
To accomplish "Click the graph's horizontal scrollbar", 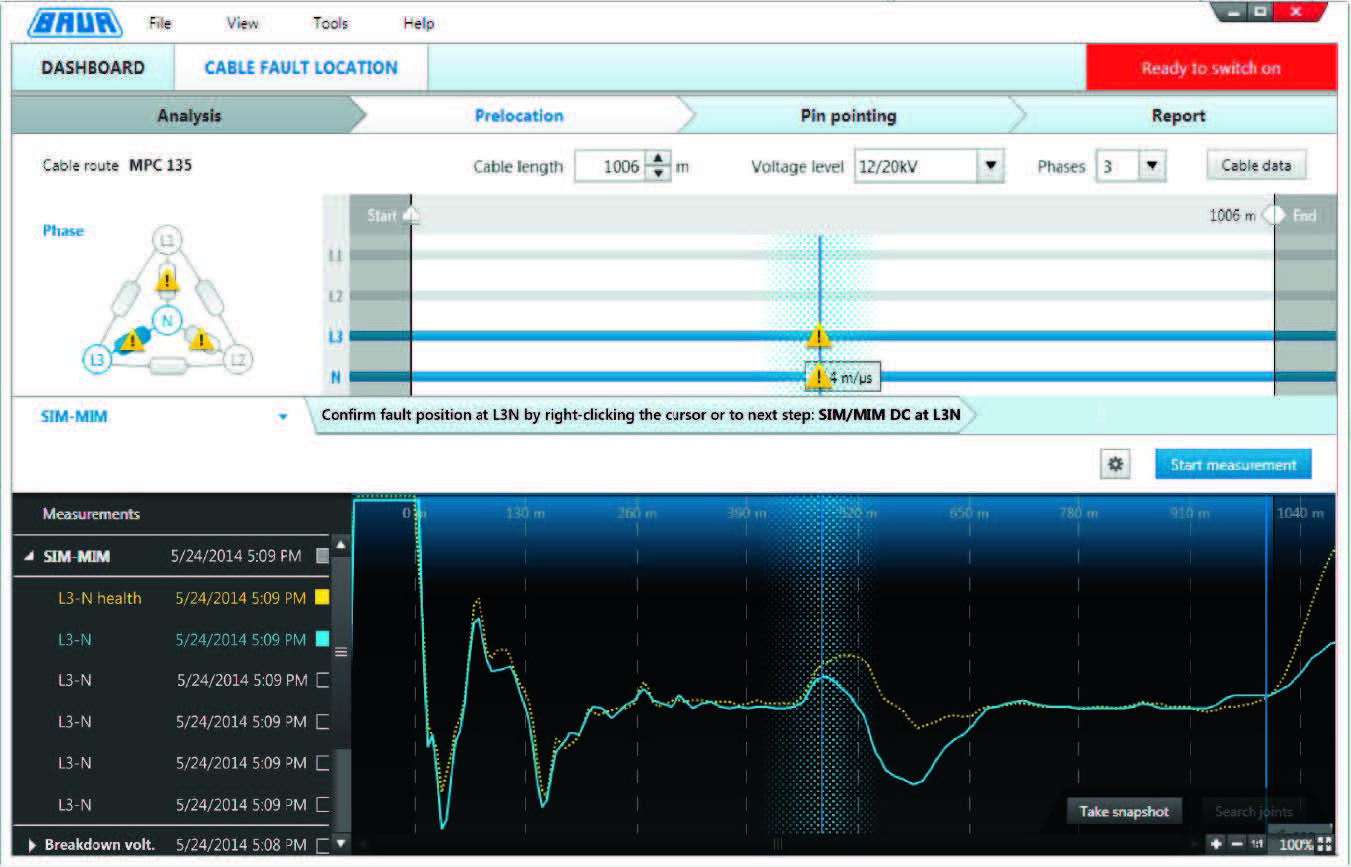I will 777,845.
